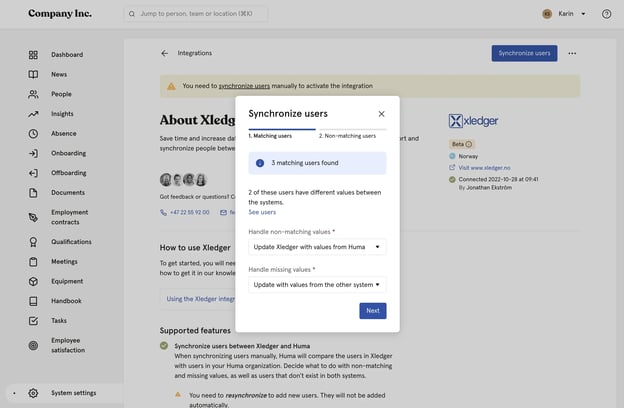Go to Tasks menu label
The height and width of the screenshot is (408, 624).
tap(59, 321)
